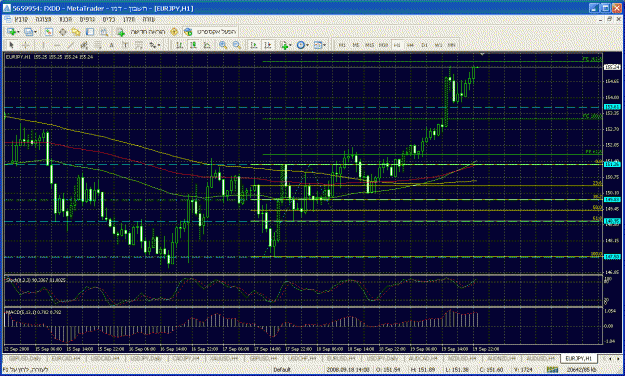
Task: Open the chart Templates icon
Action: (318, 45)
